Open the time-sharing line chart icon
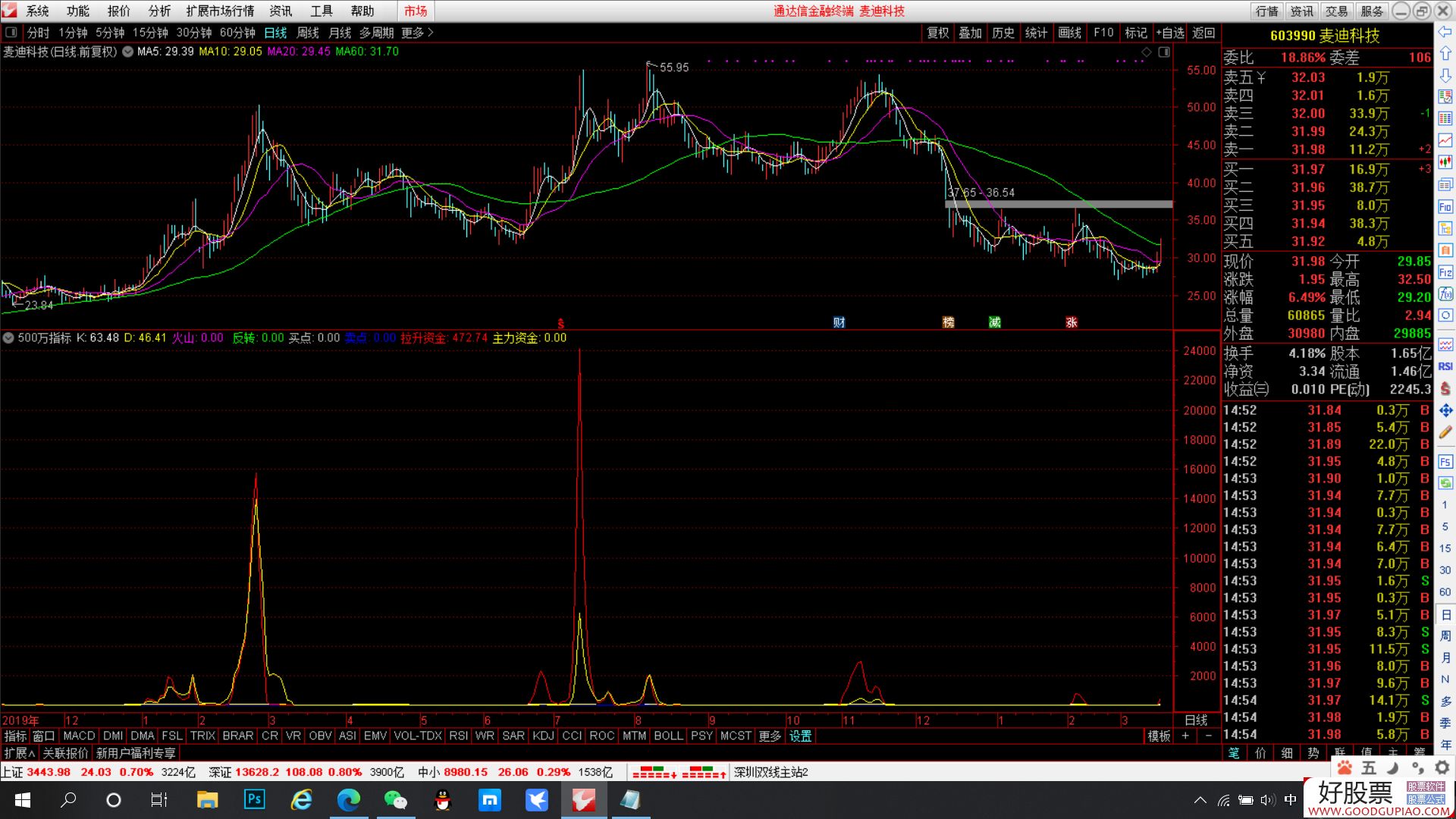The height and width of the screenshot is (819, 1456). (x=1445, y=140)
